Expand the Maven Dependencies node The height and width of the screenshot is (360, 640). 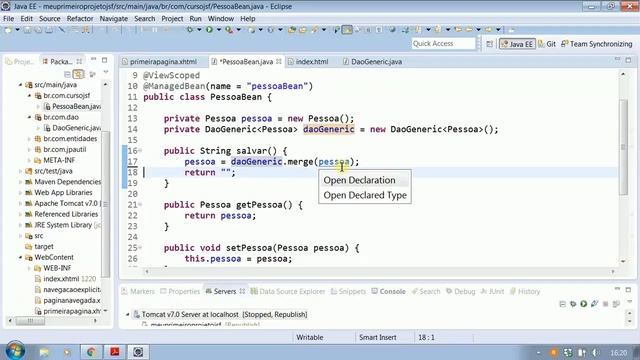20,182
